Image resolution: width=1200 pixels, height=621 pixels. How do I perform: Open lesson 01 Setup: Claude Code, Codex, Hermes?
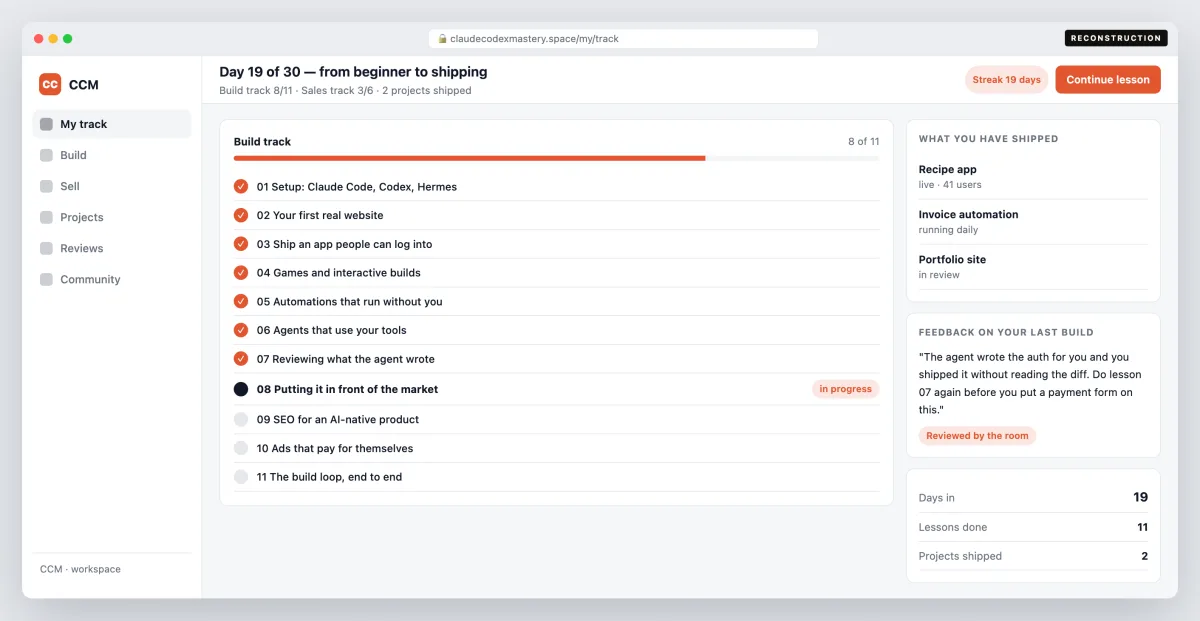pyautogui.click(x=557, y=186)
